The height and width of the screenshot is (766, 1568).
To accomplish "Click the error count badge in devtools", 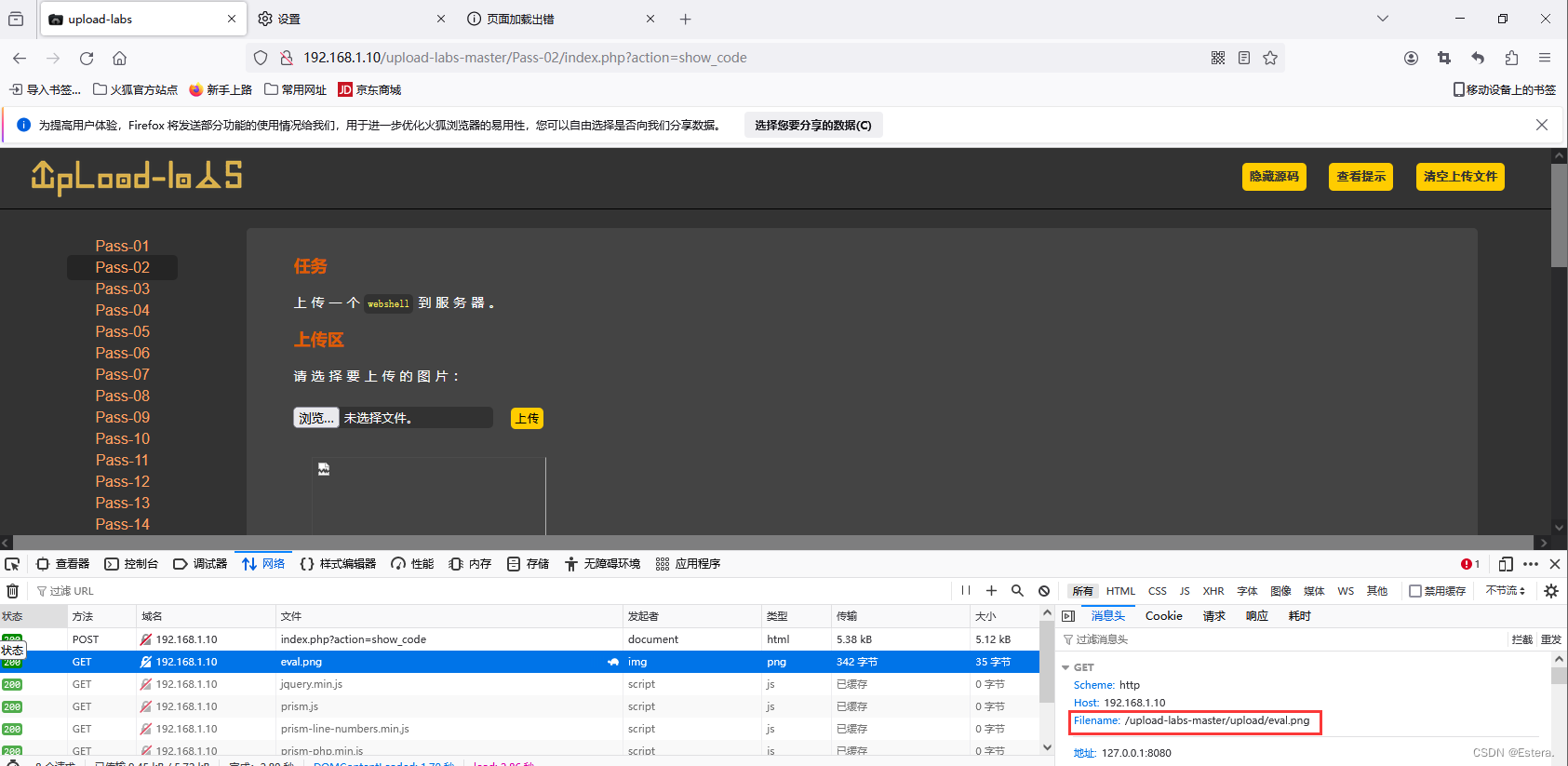I will click(1470, 564).
